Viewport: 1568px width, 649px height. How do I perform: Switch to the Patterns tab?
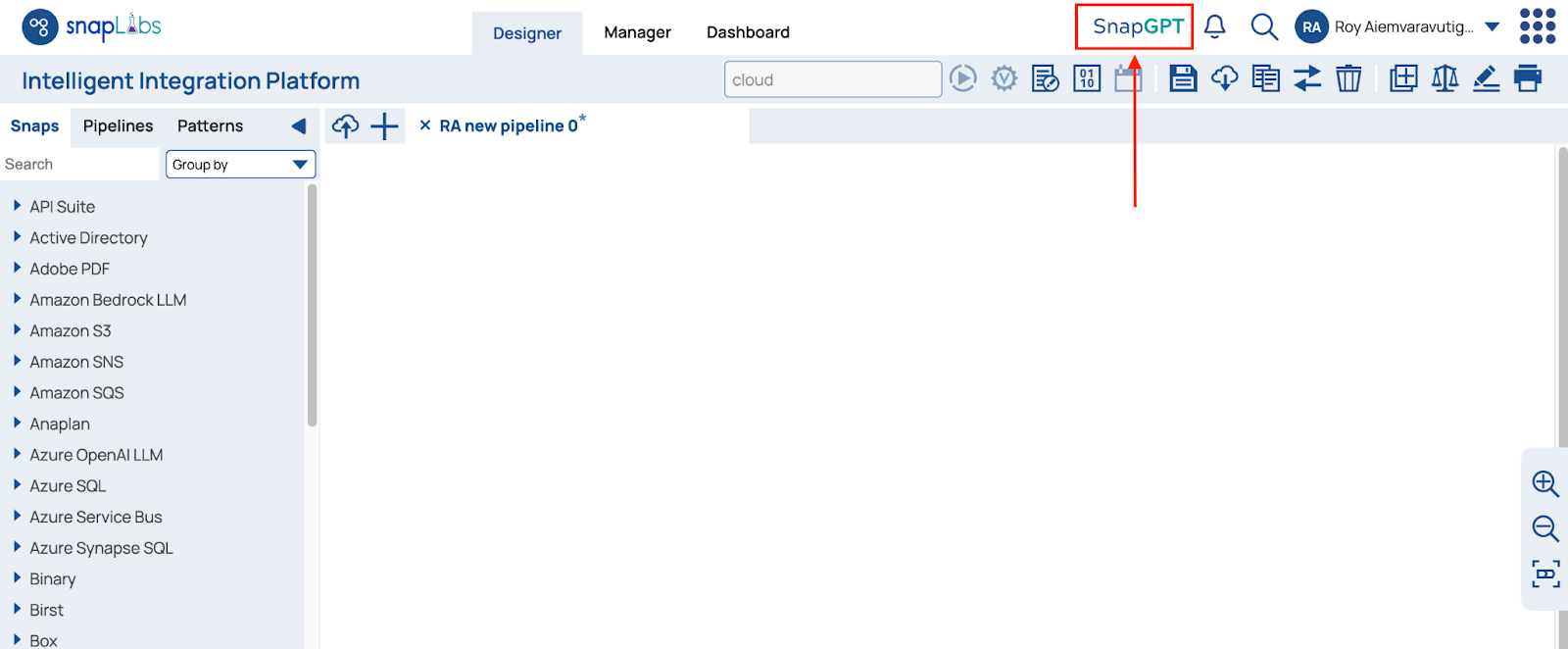(210, 126)
